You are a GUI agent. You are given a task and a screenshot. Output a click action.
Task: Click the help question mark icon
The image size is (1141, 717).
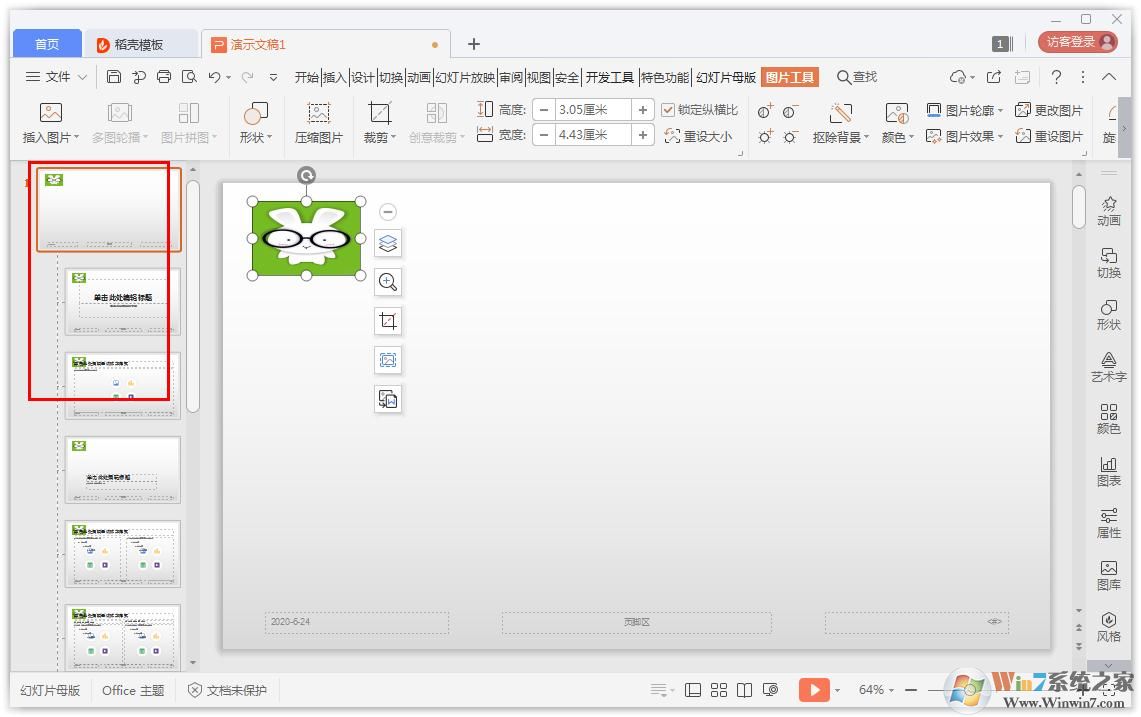(x=1056, y=76)
